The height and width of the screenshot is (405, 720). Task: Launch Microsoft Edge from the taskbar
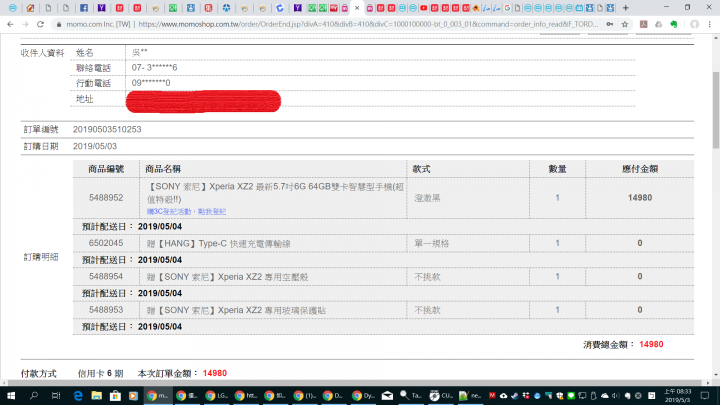click(x=78, y=395)
